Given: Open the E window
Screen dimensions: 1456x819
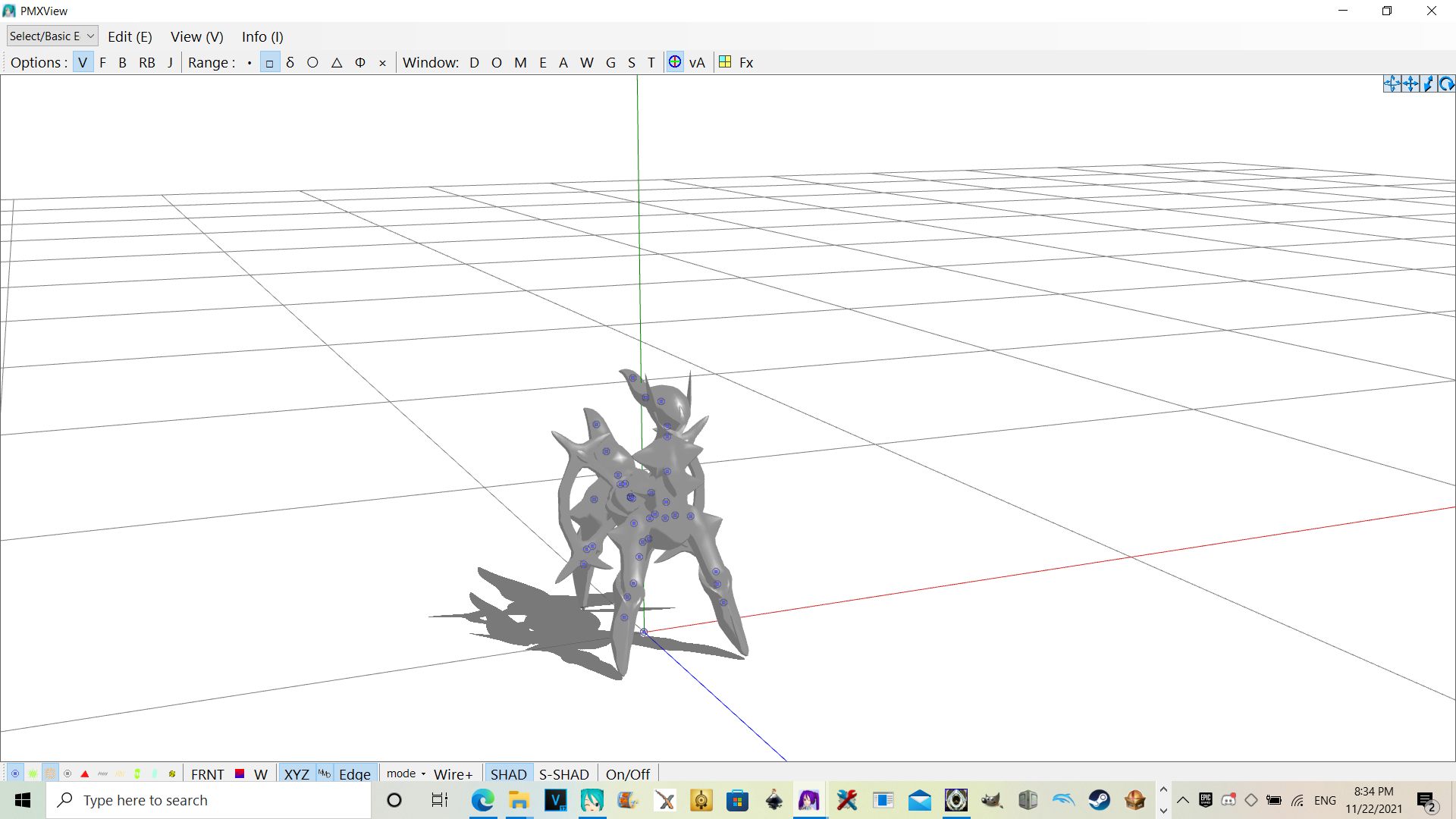Looking at the screenshot, I should click(x=543, y=63).
